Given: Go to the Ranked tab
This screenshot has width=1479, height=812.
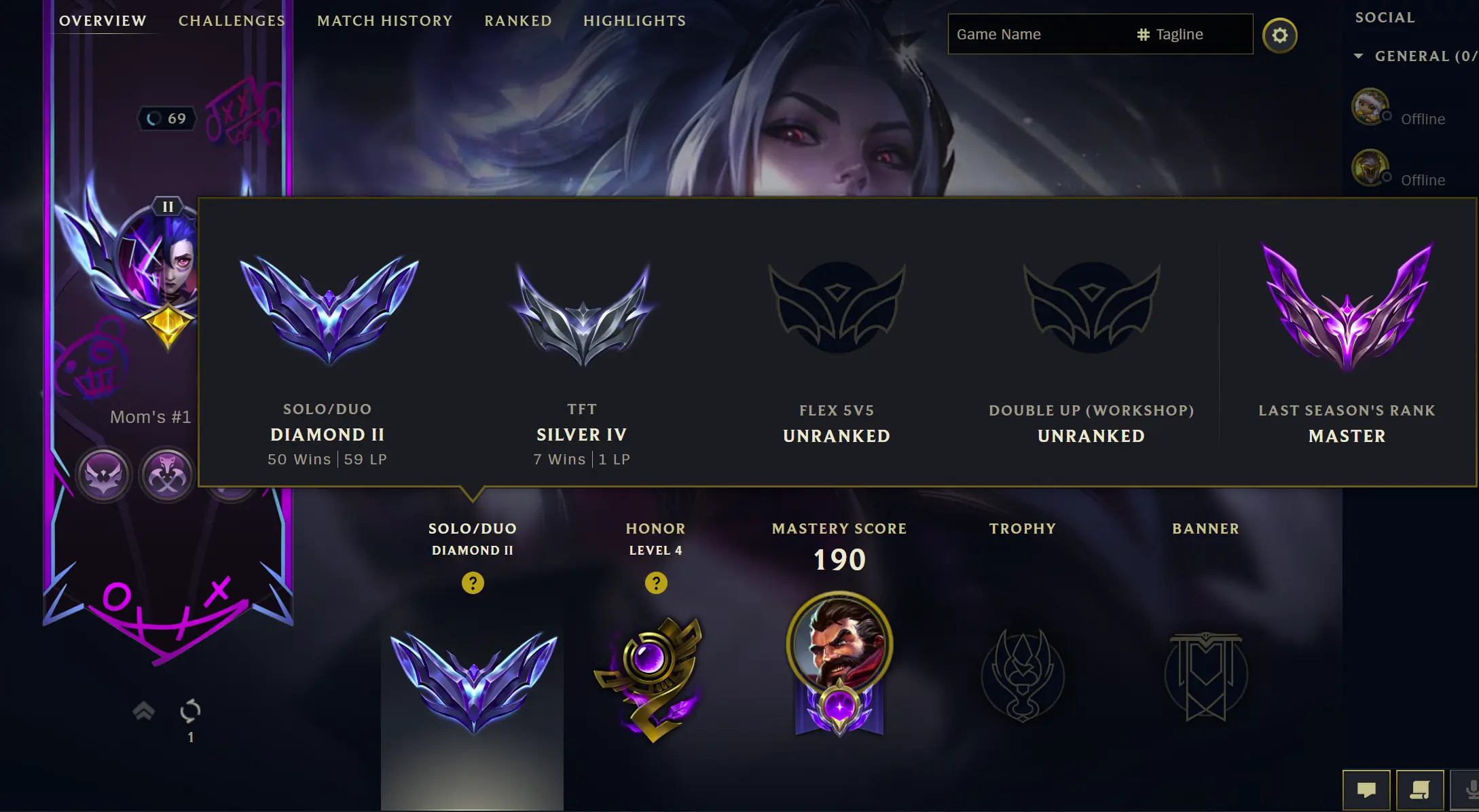Looking at the screenshot, I should [518, 21].
